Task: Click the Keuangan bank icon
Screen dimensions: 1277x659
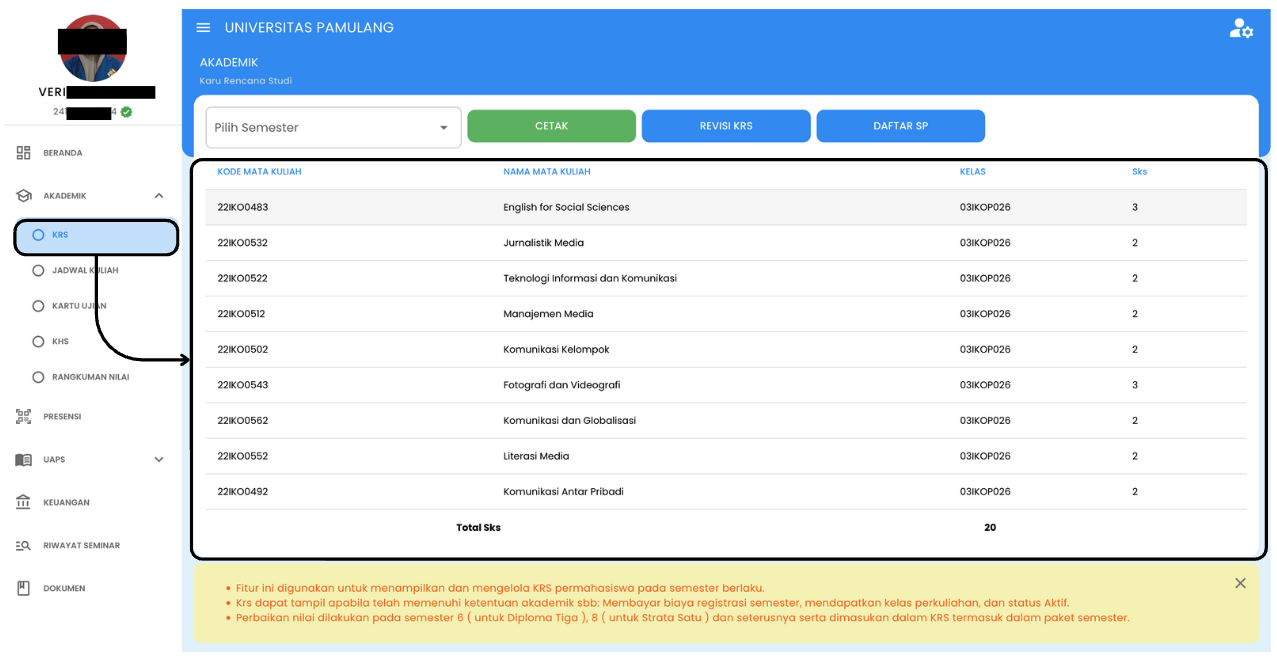Action: coord(23,502)
